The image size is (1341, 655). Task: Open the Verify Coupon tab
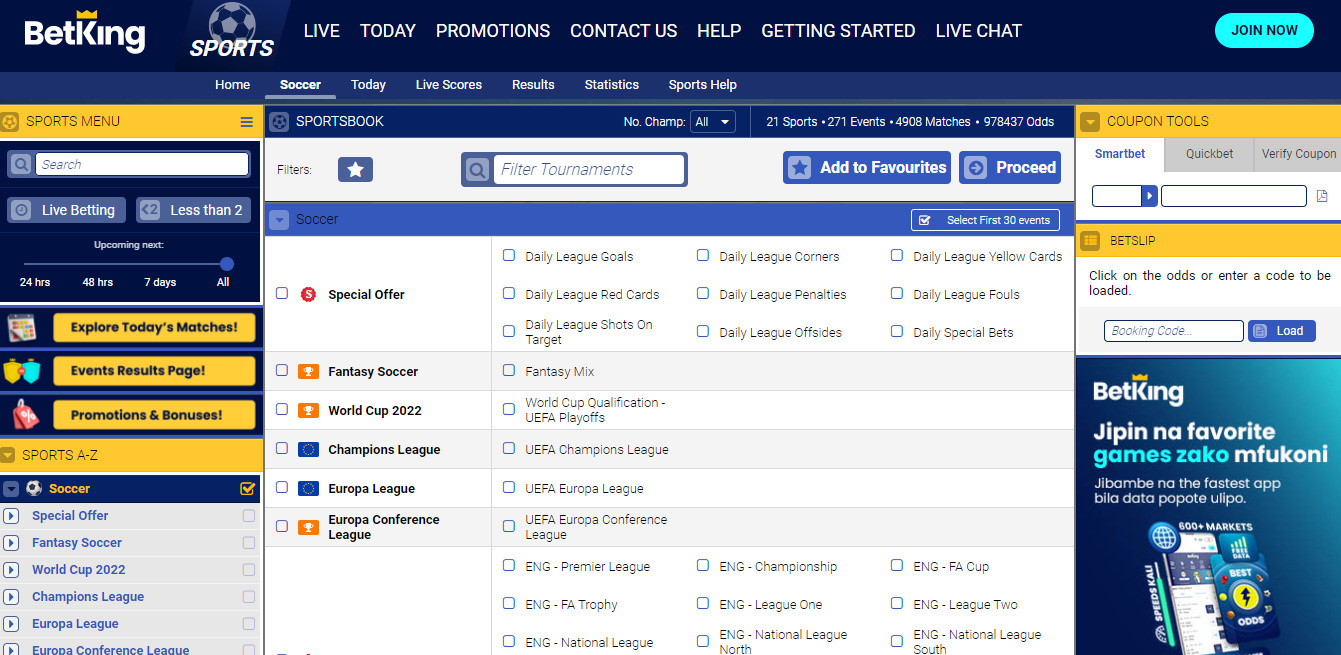click(x=1298, y=154)
